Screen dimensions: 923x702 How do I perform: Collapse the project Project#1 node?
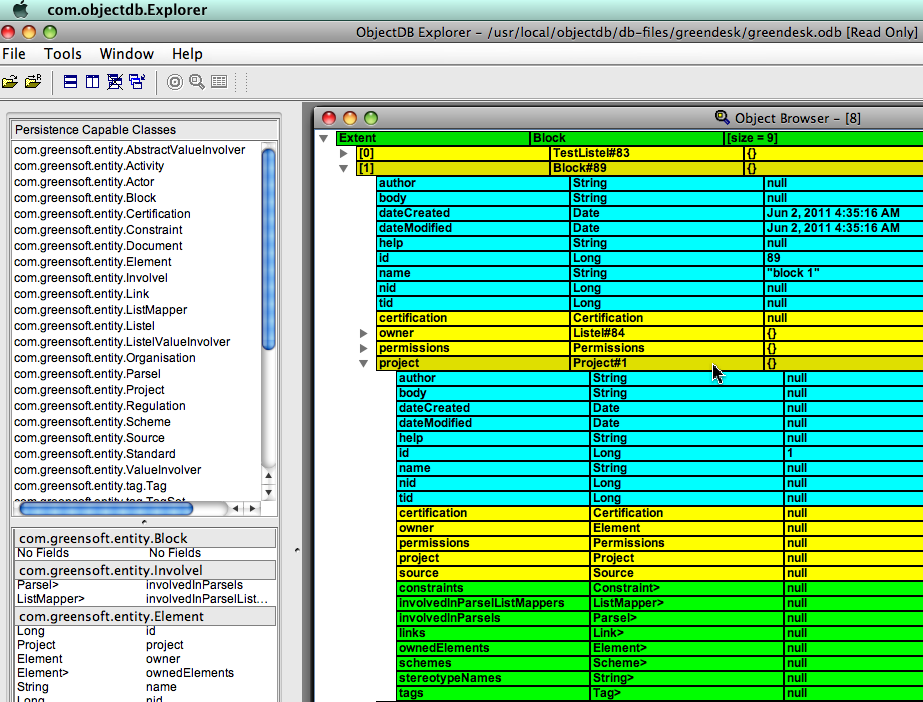[364, 364]
